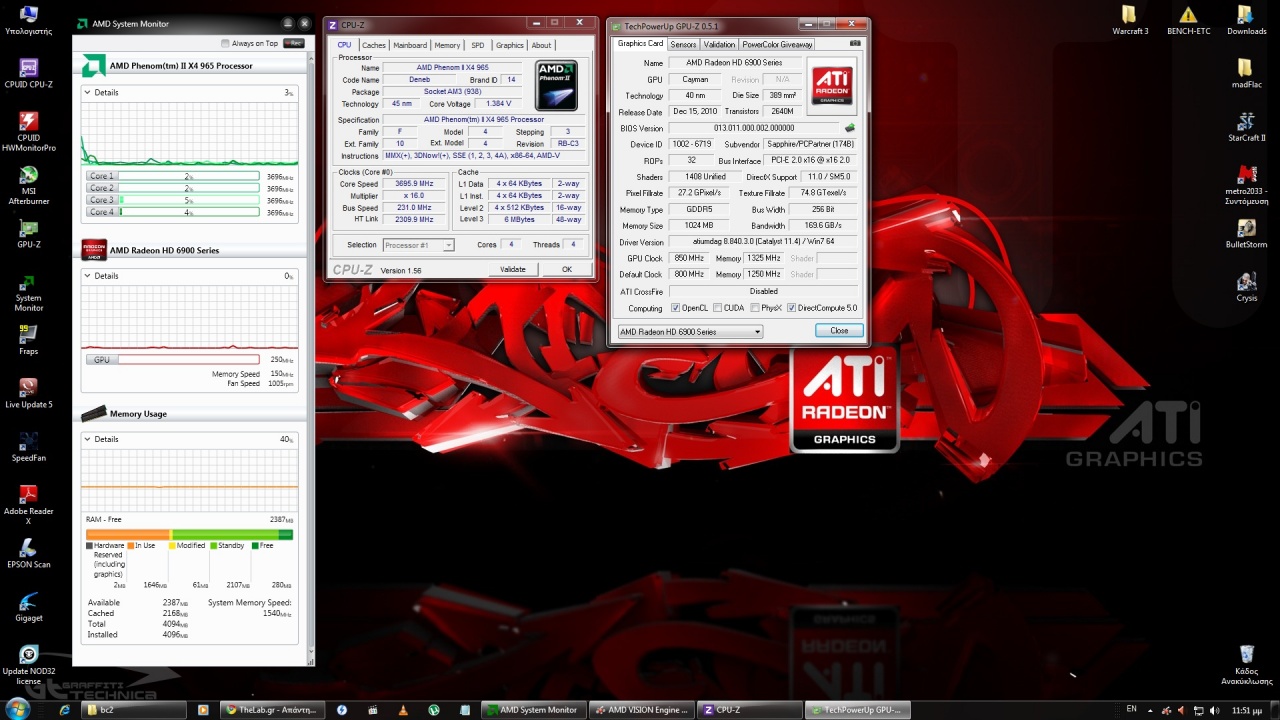The image size is (1280, 720).
Task: Launch the metro2033 desktop shortcut
Action: [1246, 185]
